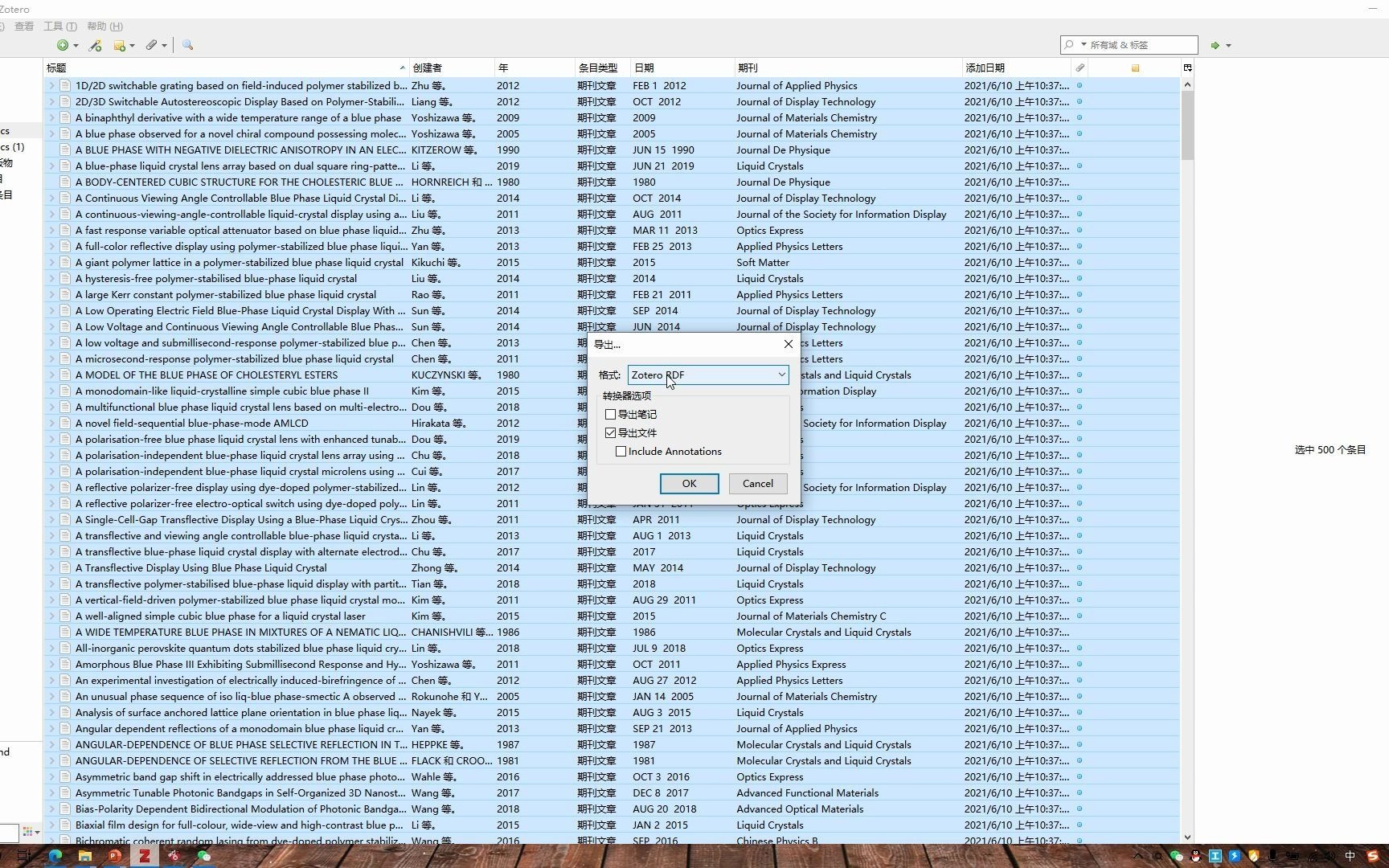Click scrollbar down arrow of items list
The width and height of the screenshot is (1389, 868).
click(1187, 837)
